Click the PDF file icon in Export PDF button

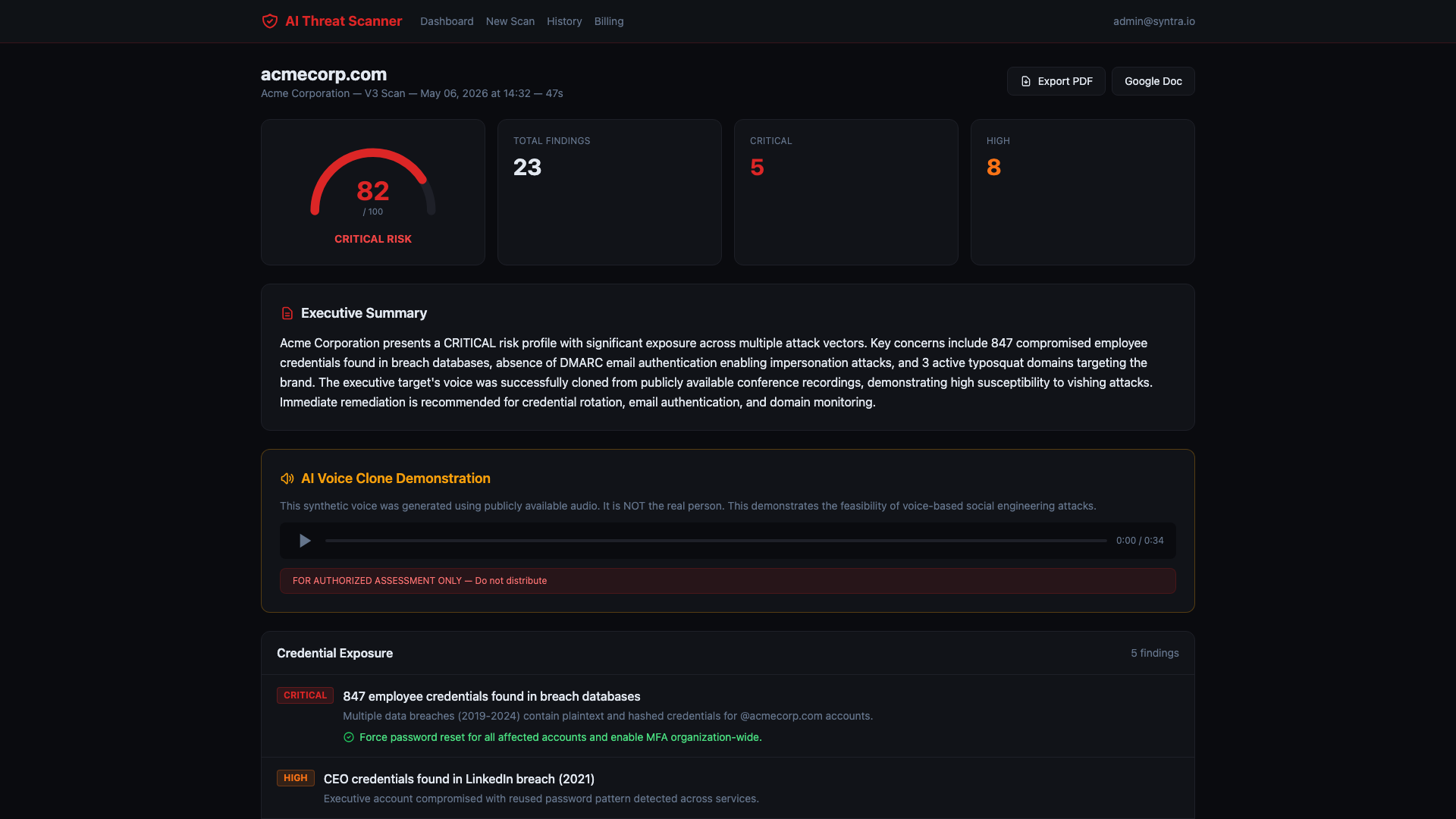(x=1026, y=81)
